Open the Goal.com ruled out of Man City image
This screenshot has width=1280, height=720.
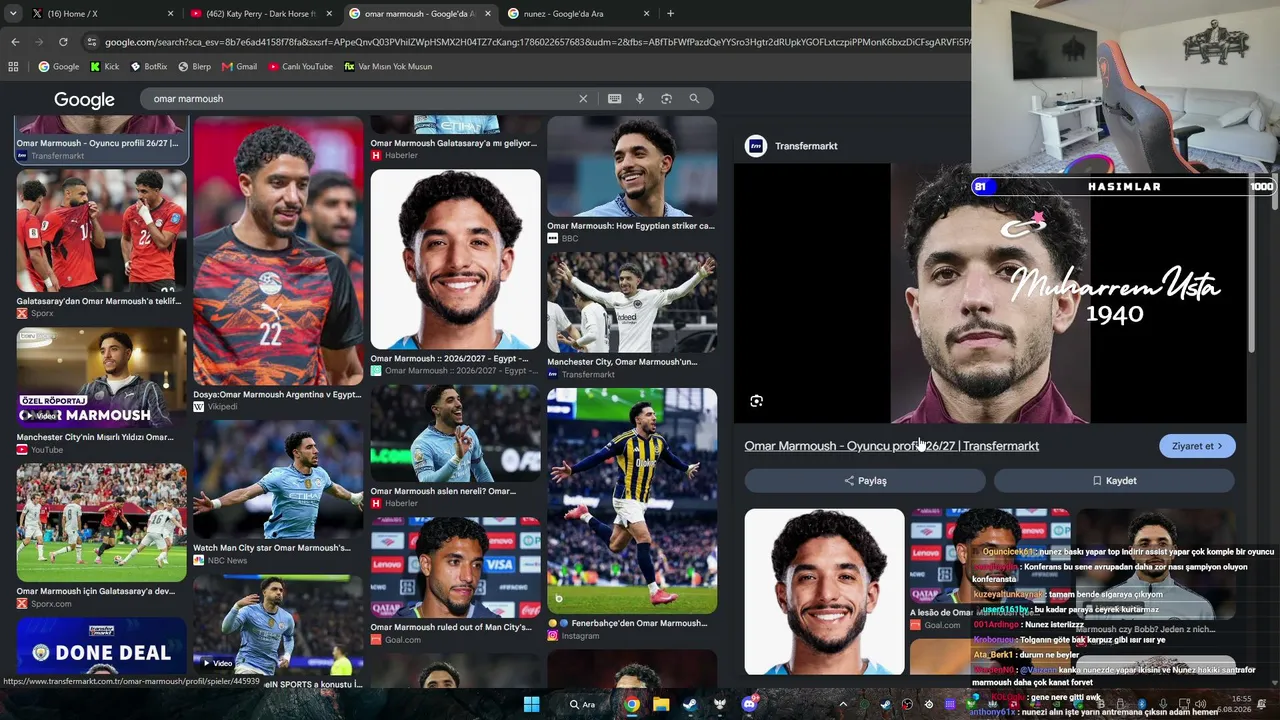(x=455, y=568)
